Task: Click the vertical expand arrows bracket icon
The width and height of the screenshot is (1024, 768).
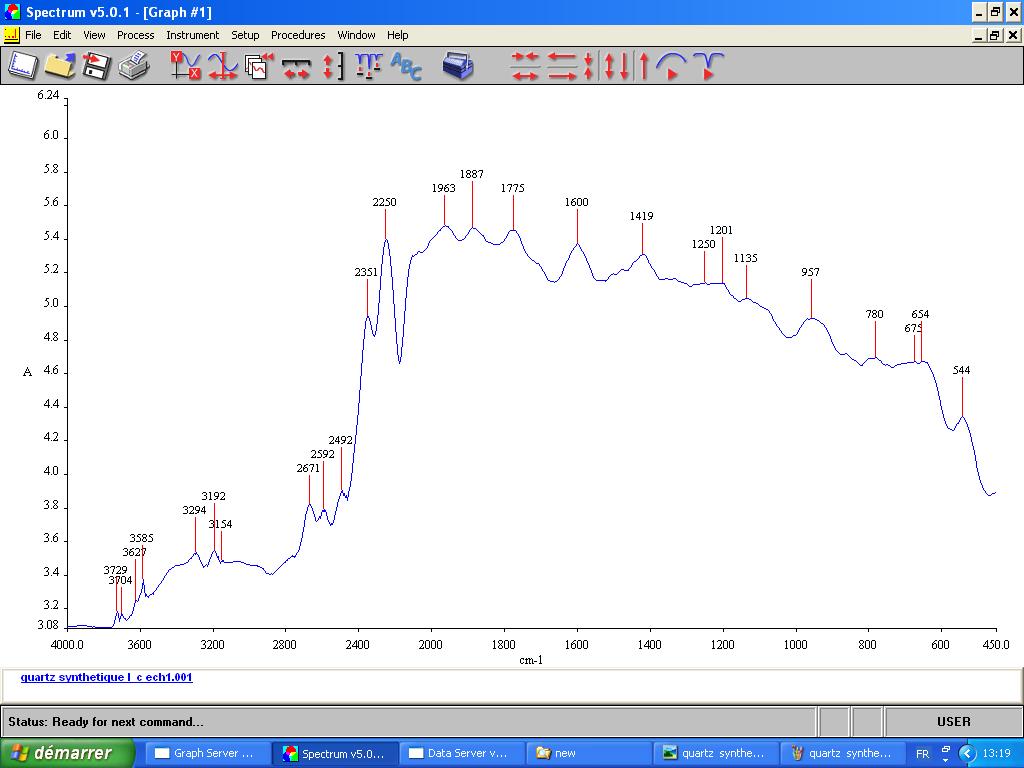Action: tap(332, 66)
